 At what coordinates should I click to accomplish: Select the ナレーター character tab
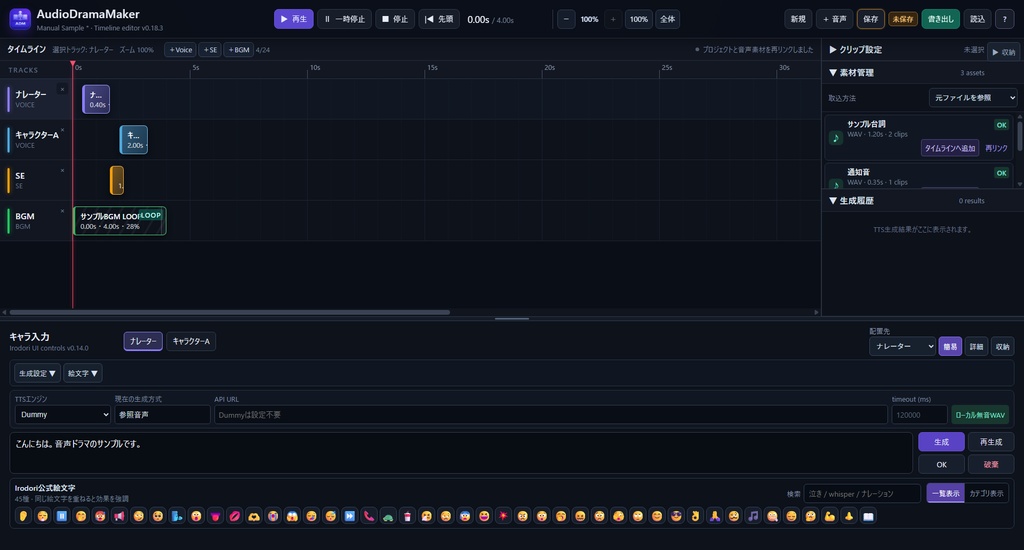tap(143, 341)
